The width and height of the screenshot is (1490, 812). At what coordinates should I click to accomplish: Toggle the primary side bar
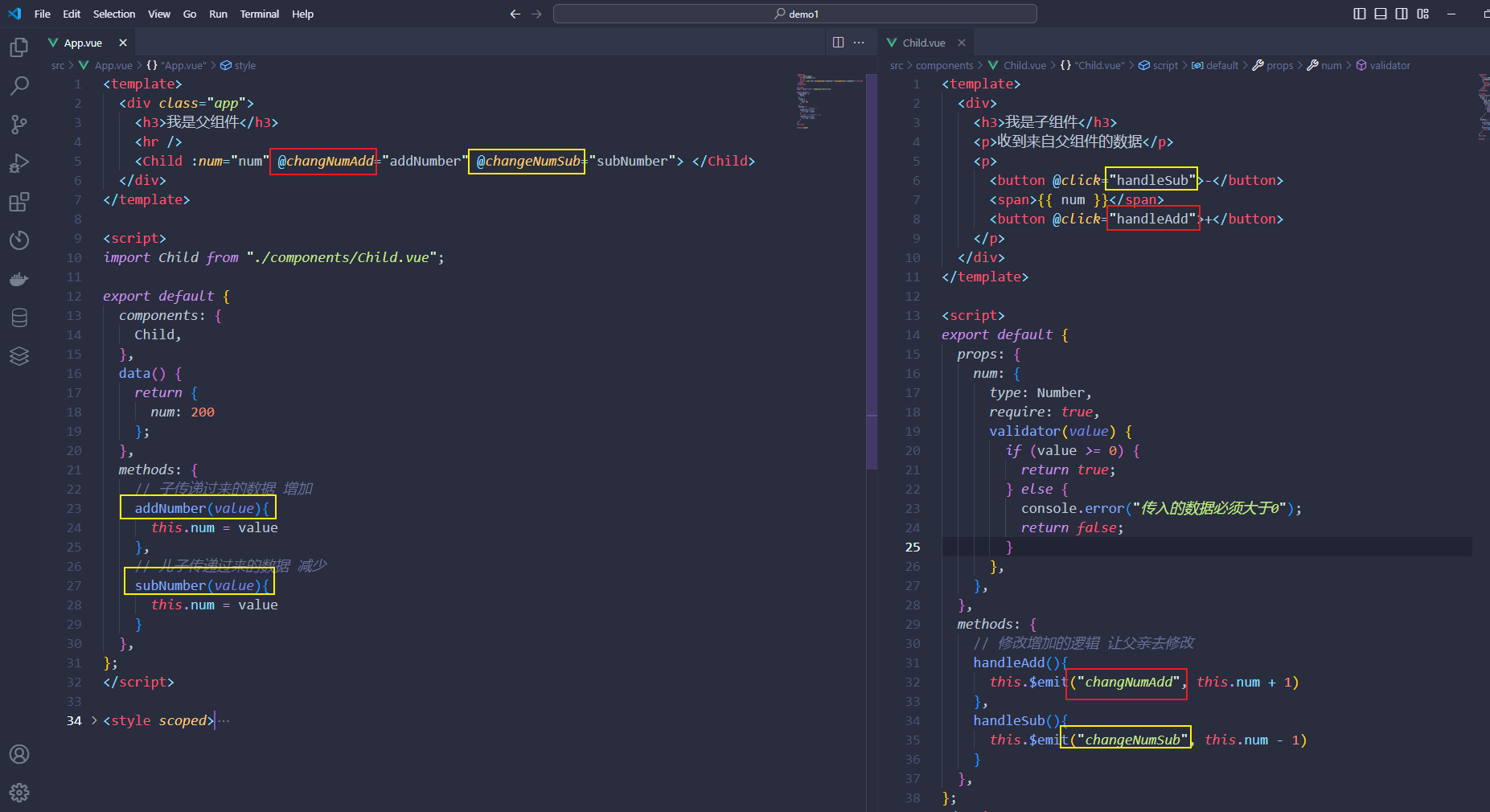tap(1360, 14)
